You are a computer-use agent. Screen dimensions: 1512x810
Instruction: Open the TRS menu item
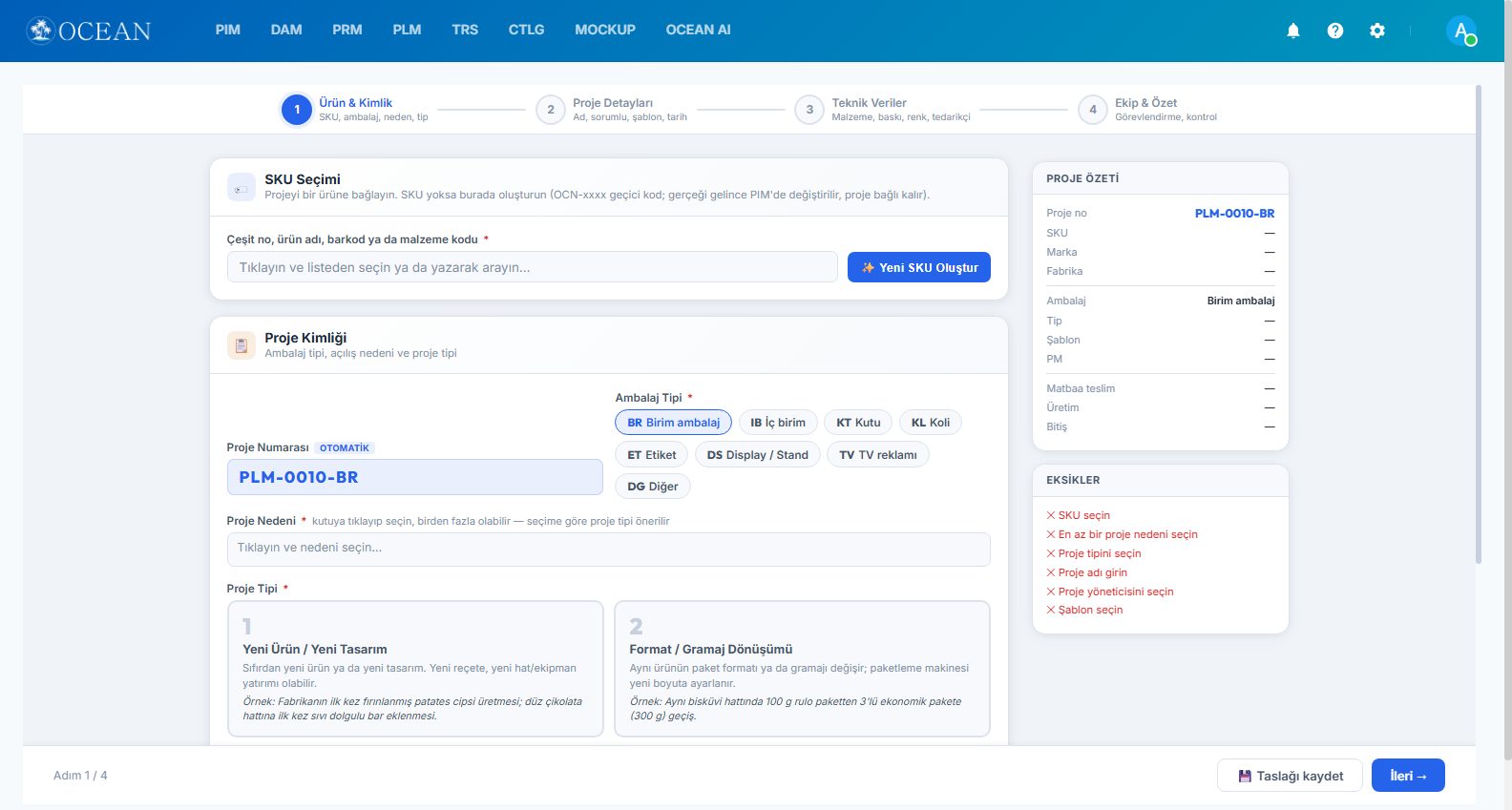465,30
